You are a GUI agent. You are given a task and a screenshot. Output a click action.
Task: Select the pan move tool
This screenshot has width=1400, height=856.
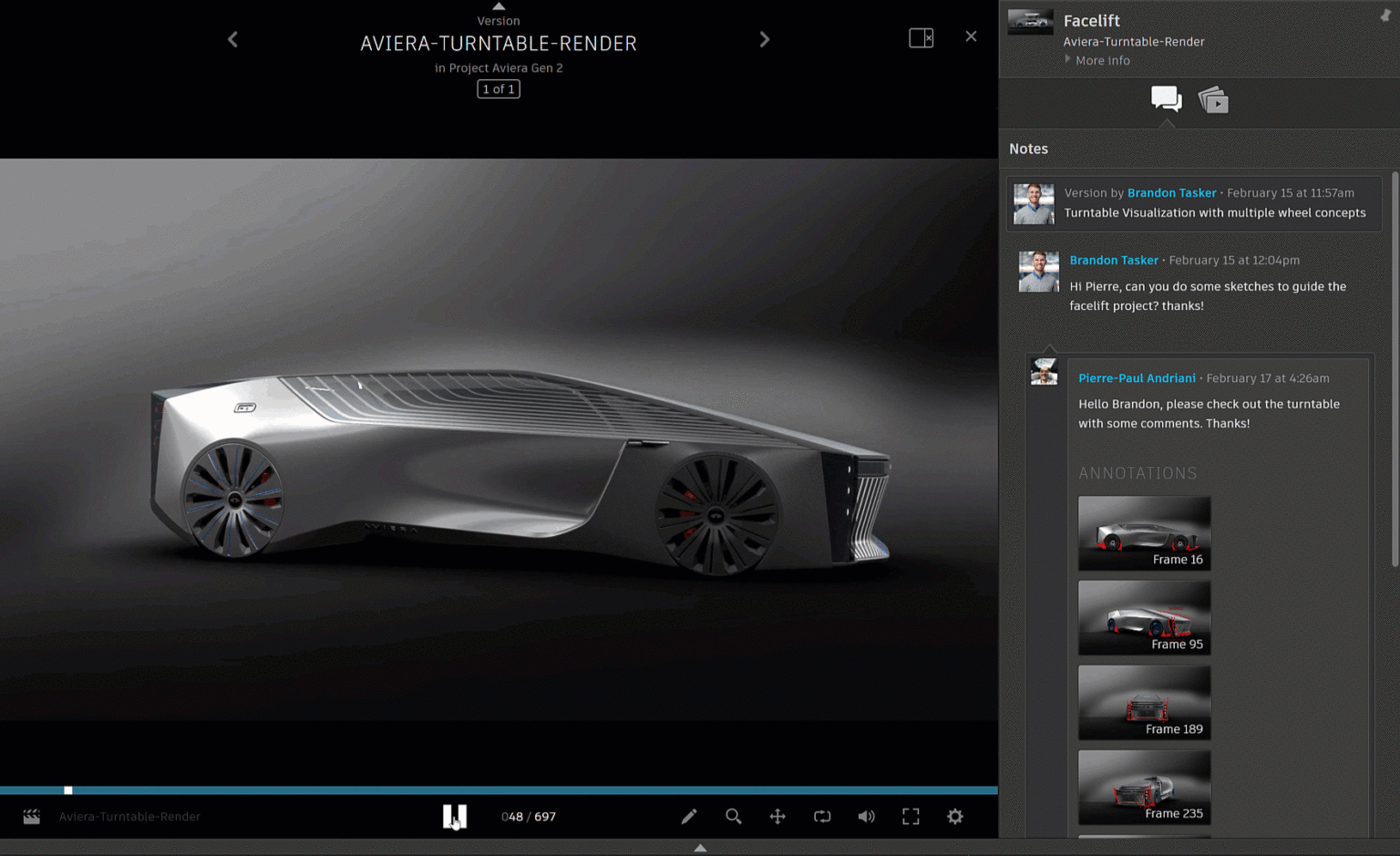[x=777, y=817]
